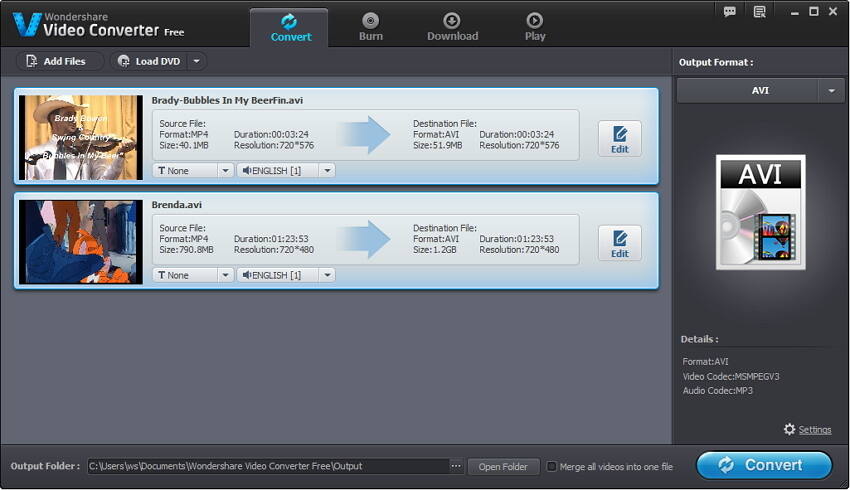Click the Open Folder button

coord(503,467)
